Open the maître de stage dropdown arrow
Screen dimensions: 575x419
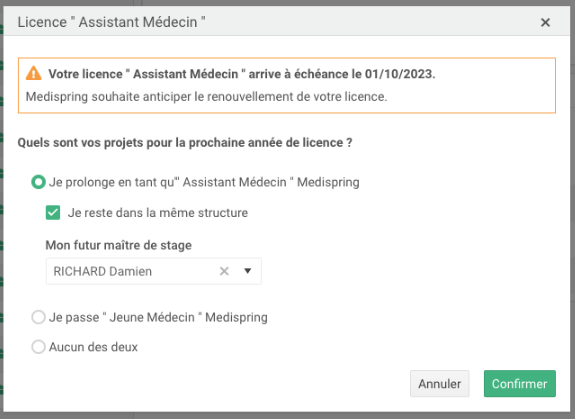click(248, 271)
